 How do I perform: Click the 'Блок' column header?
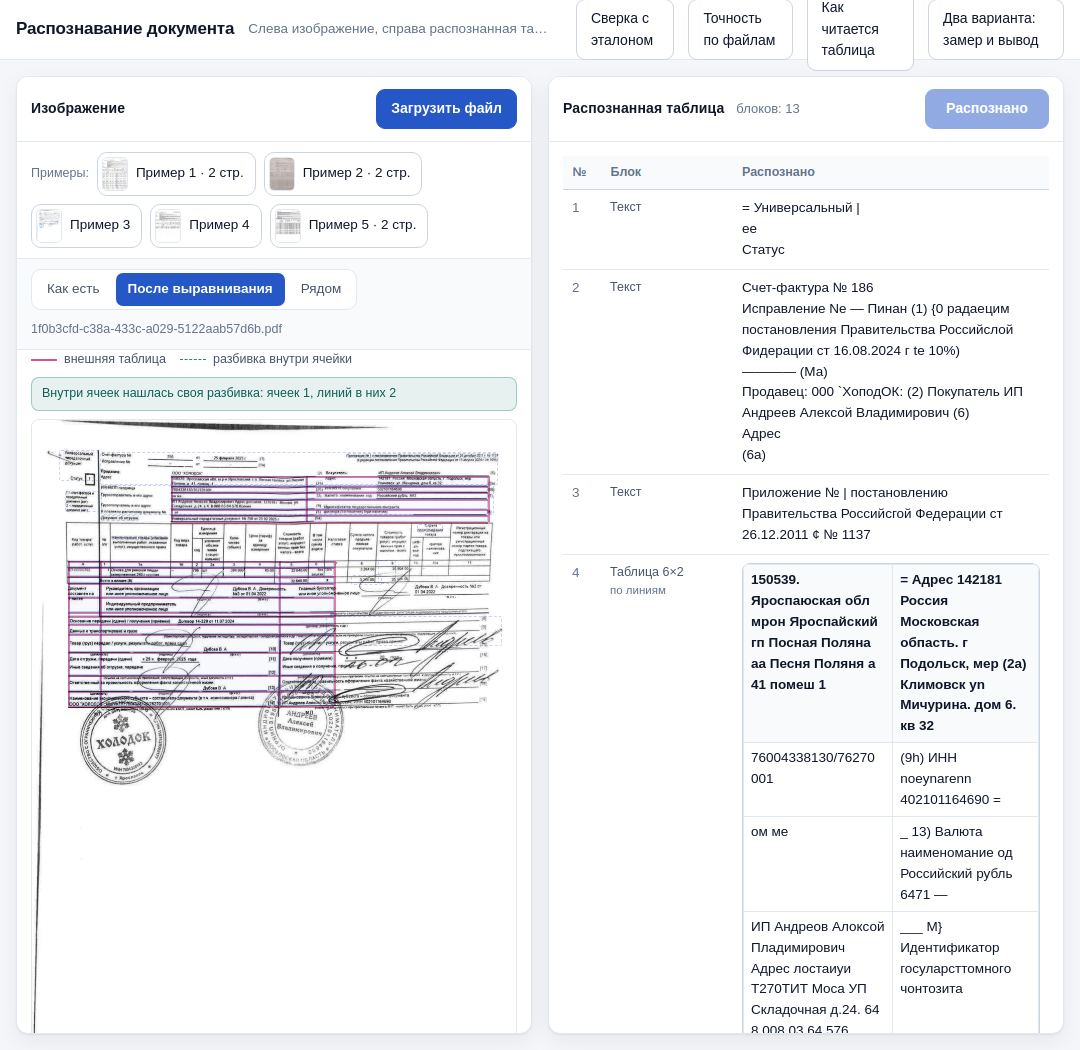coord(625,172)
